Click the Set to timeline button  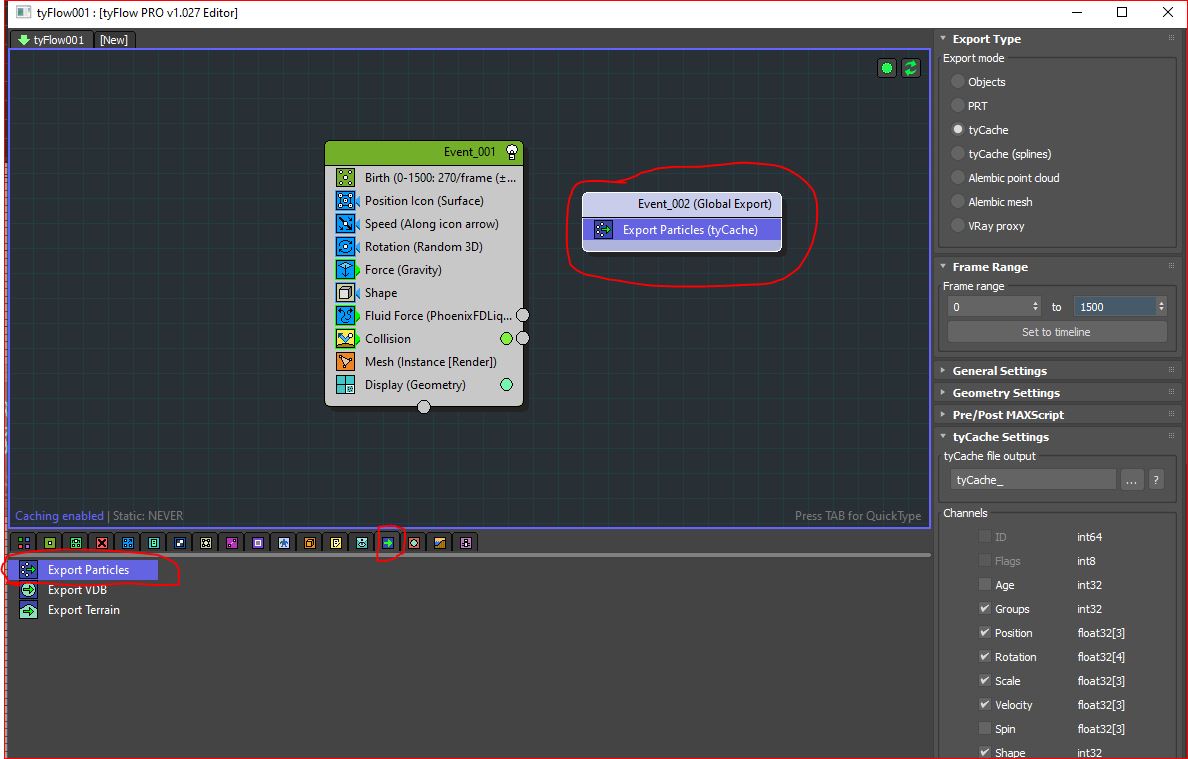(x=1056, y=332)
